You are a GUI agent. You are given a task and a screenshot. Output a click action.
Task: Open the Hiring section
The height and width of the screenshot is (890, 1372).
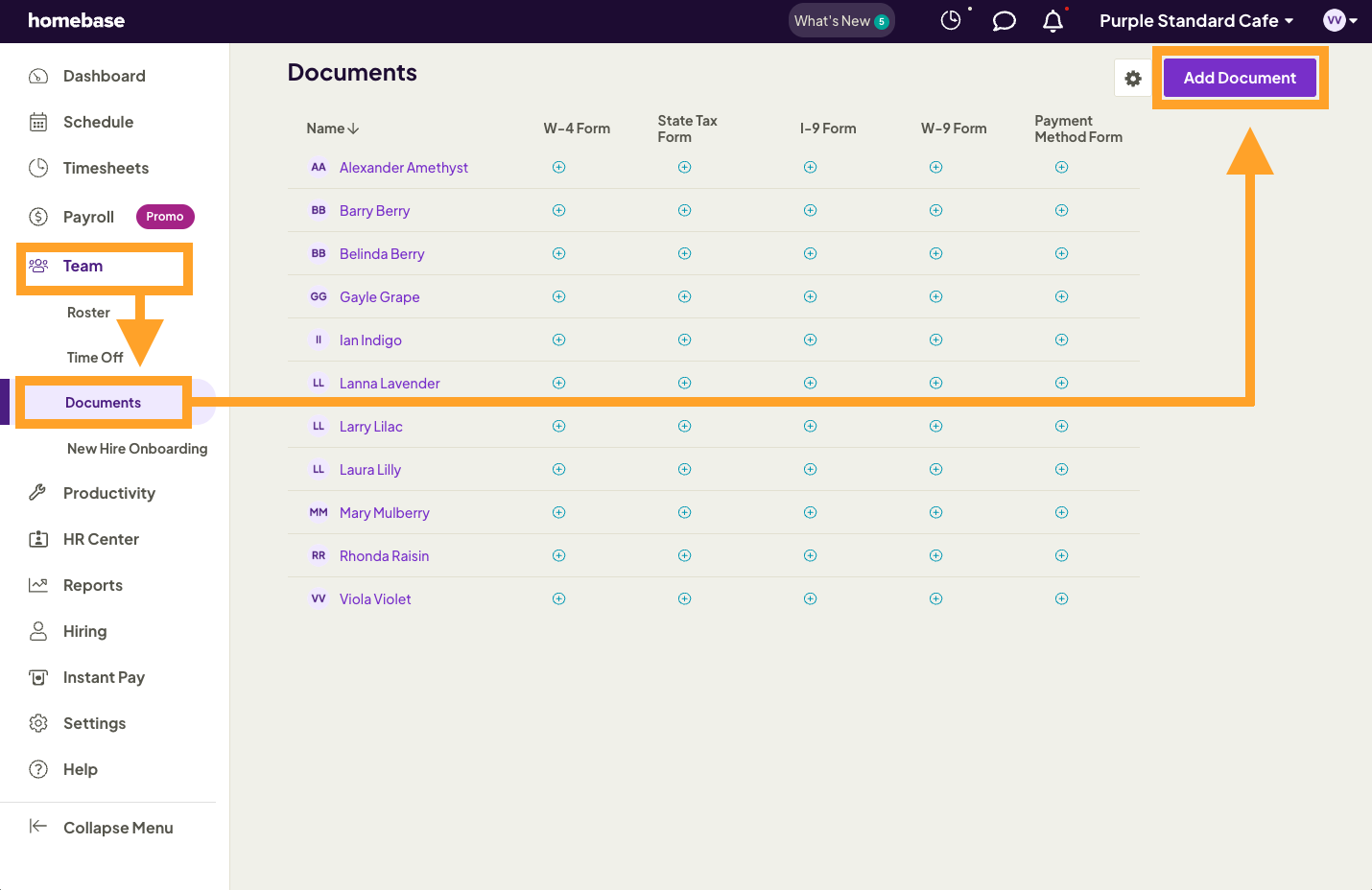coord(85,631)
